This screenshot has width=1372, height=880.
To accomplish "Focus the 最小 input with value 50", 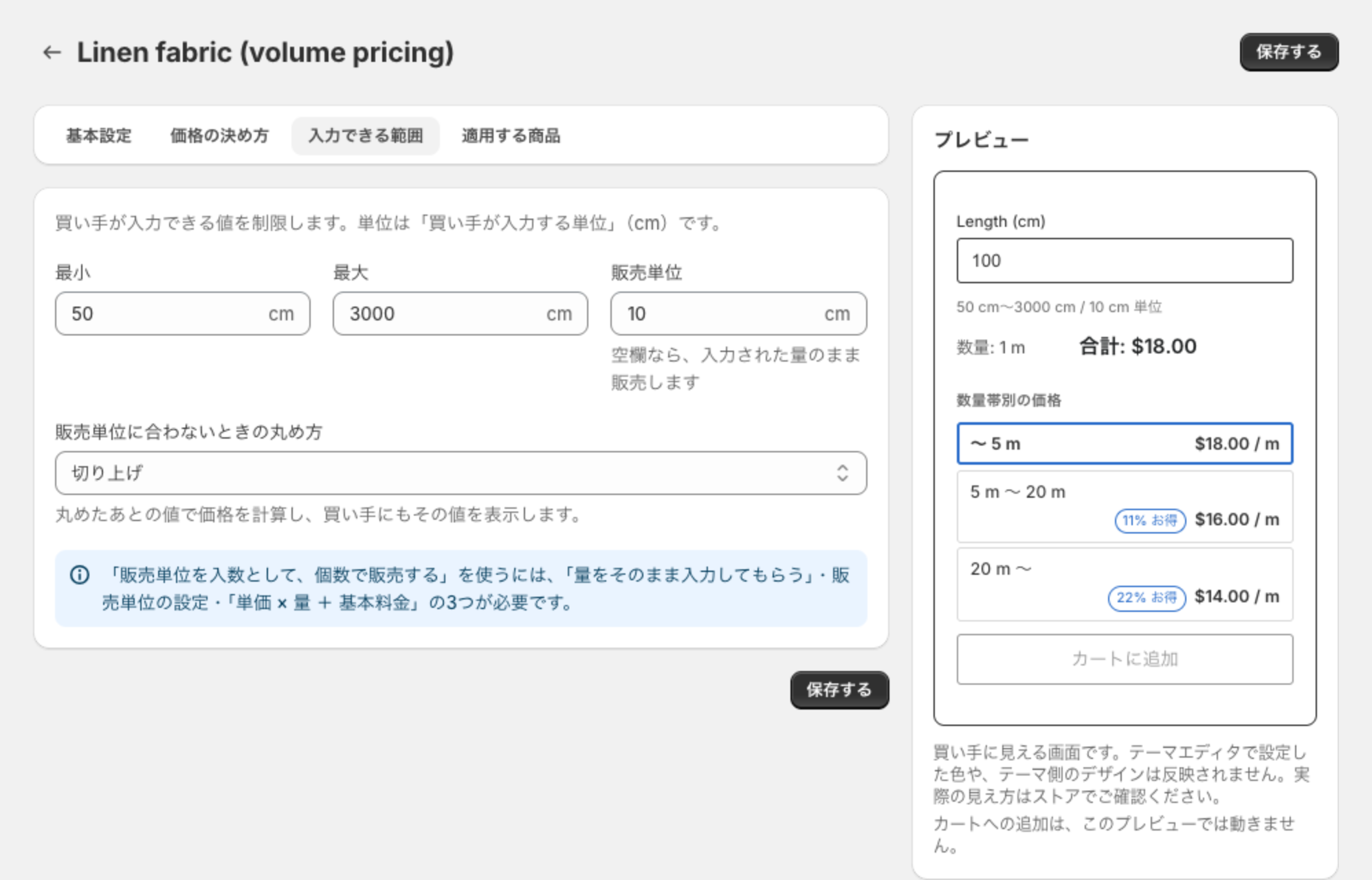I will [183, 313].
